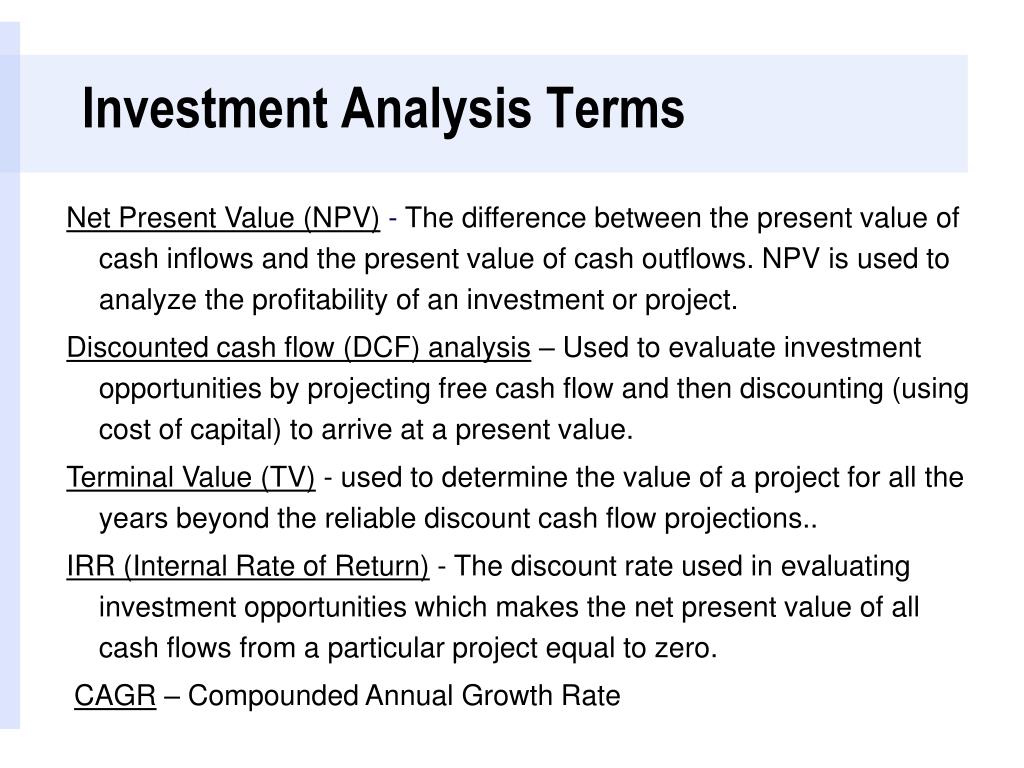
Task: Click the underlined Net Present Value (NPV) term
Action: 223,219
